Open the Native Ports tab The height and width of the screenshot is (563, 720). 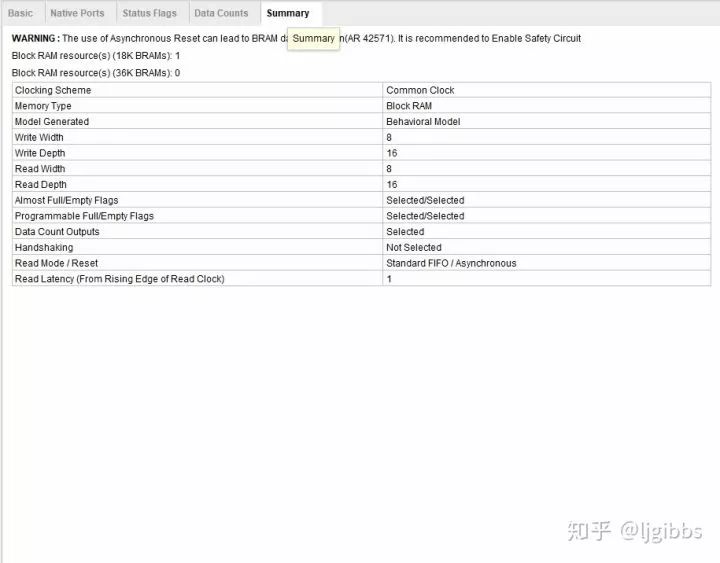[x=77, y=13]
